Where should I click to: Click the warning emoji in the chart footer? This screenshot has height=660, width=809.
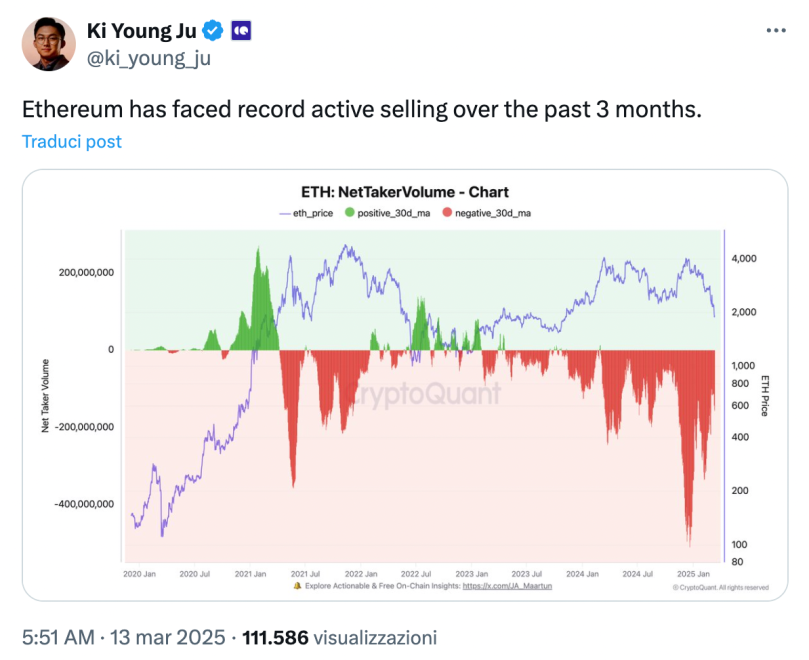click(x=295, y=587)
